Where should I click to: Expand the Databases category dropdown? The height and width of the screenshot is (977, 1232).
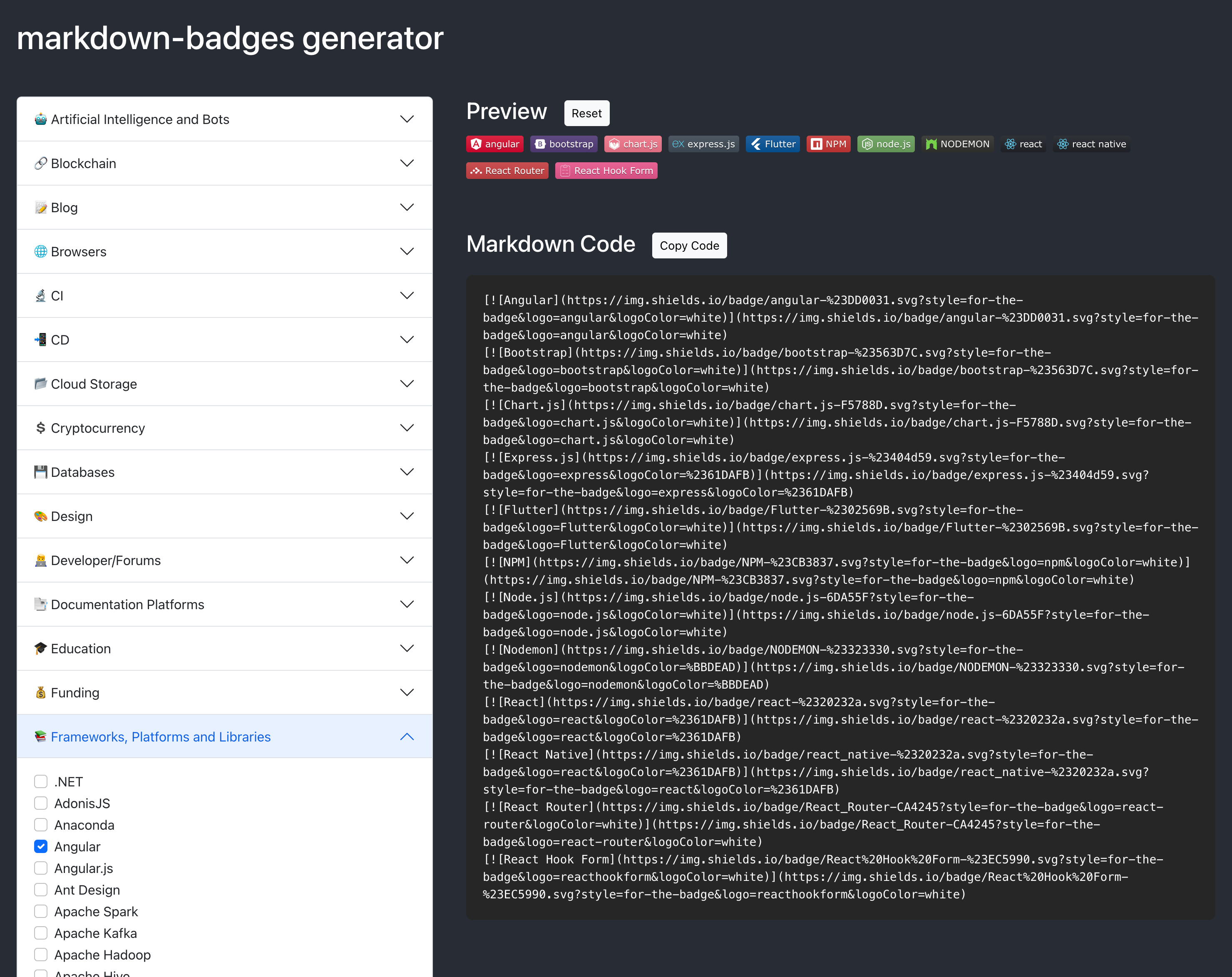224,471
